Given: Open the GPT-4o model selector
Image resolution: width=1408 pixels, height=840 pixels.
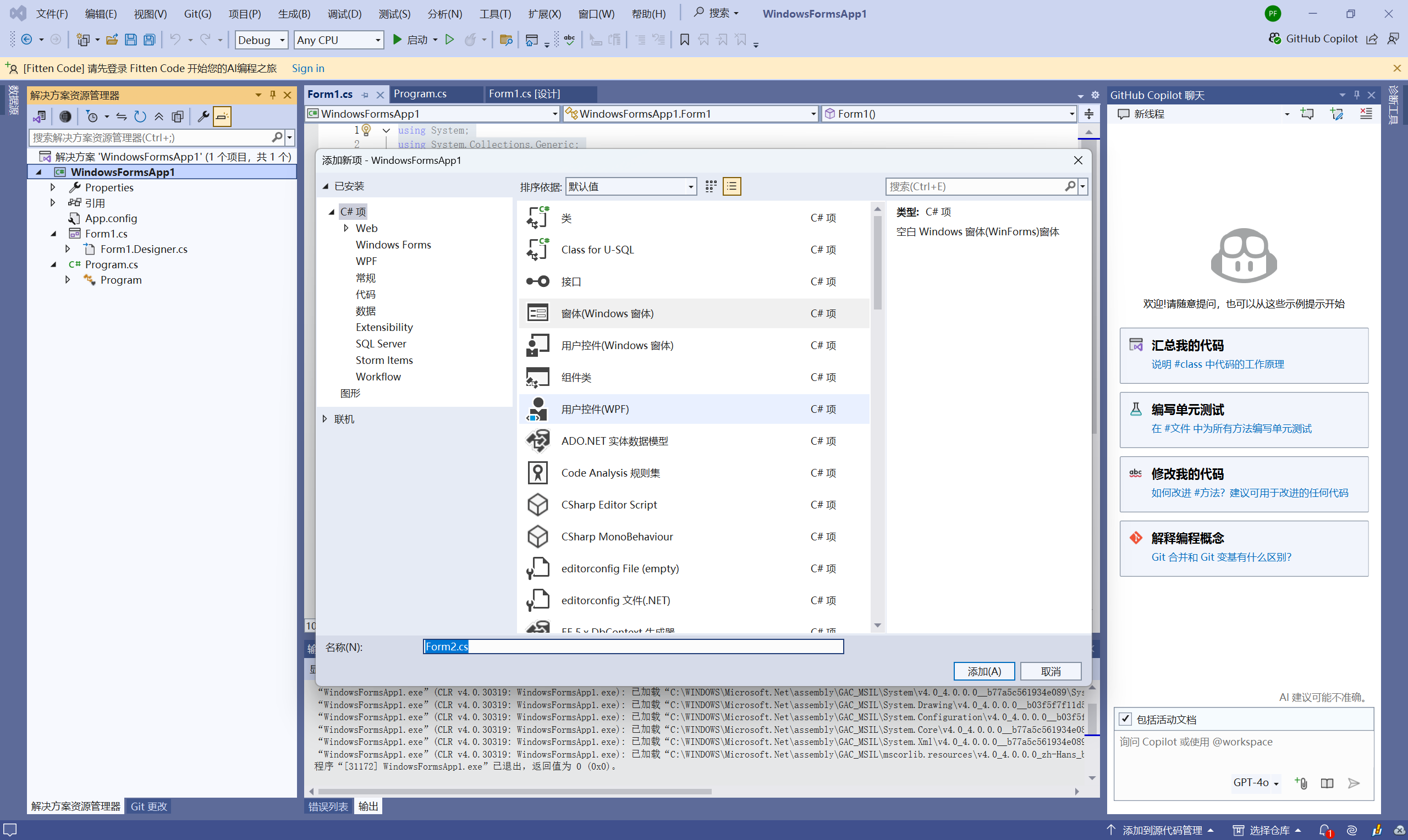Looking at the screenshot, I should (x=1256, y=783).
